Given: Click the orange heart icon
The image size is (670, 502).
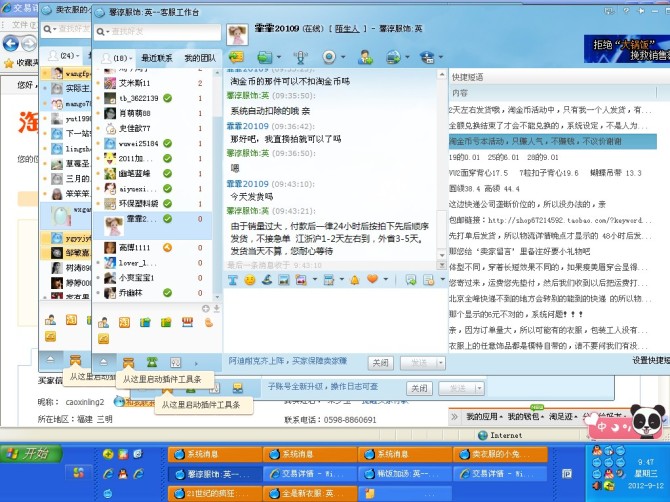Looking at the screenshot, I should [x=373, y=279].
